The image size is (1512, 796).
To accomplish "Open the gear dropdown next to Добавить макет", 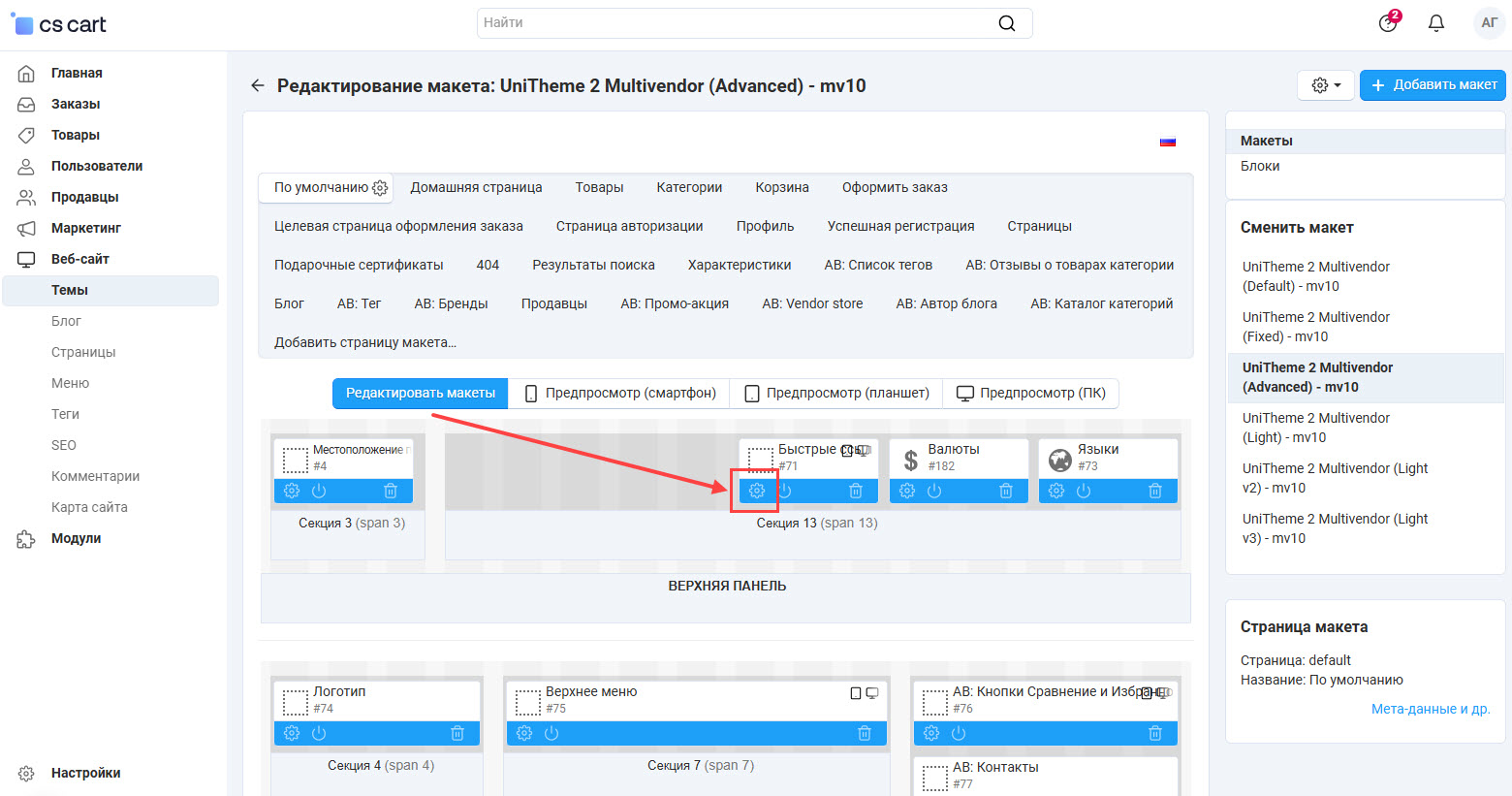I will point(1325,85).
